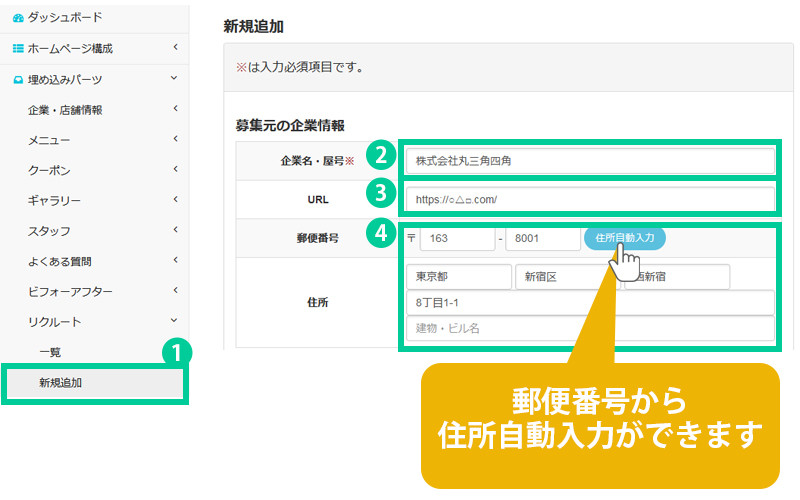800x500 pixels.
Task: Click the company name input field
Action: click(x=590, y=159)
